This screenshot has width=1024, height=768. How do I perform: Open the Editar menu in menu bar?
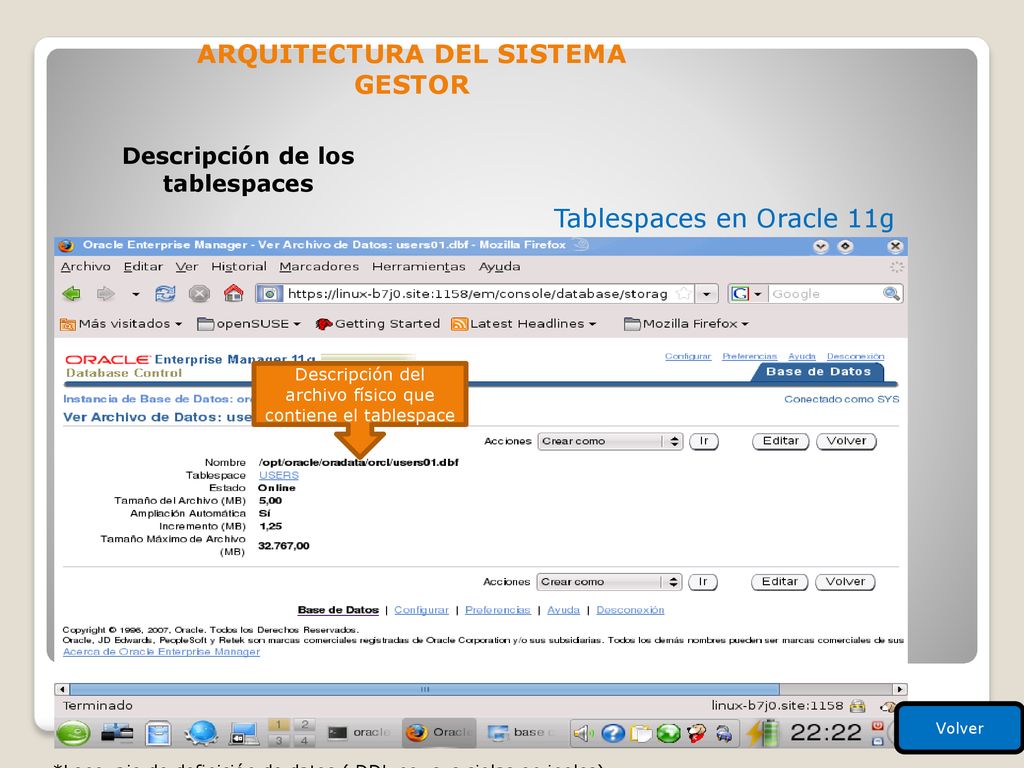(x=143, y=266)
